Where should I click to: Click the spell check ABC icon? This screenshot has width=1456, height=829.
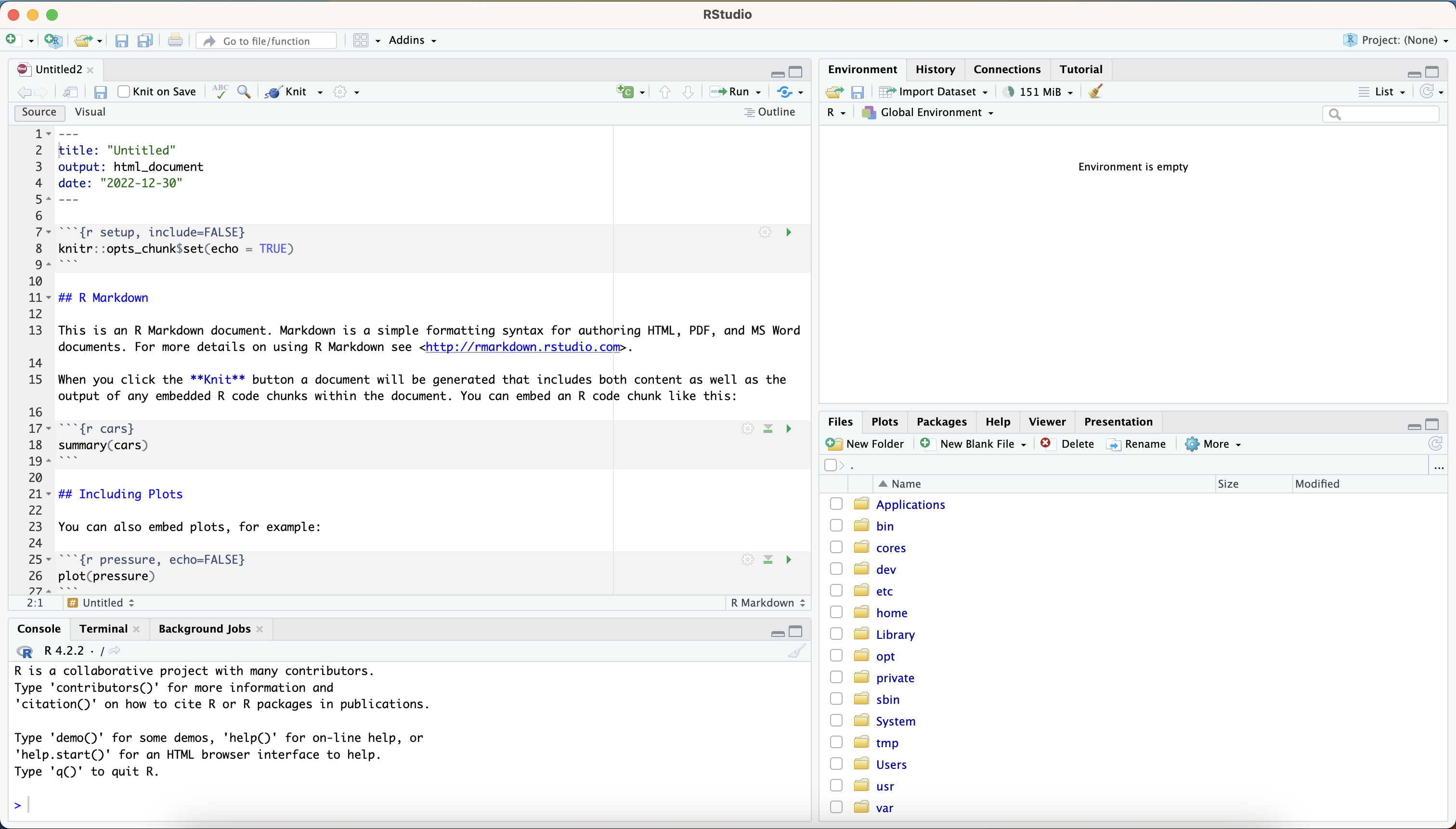(x=221, y=91)
